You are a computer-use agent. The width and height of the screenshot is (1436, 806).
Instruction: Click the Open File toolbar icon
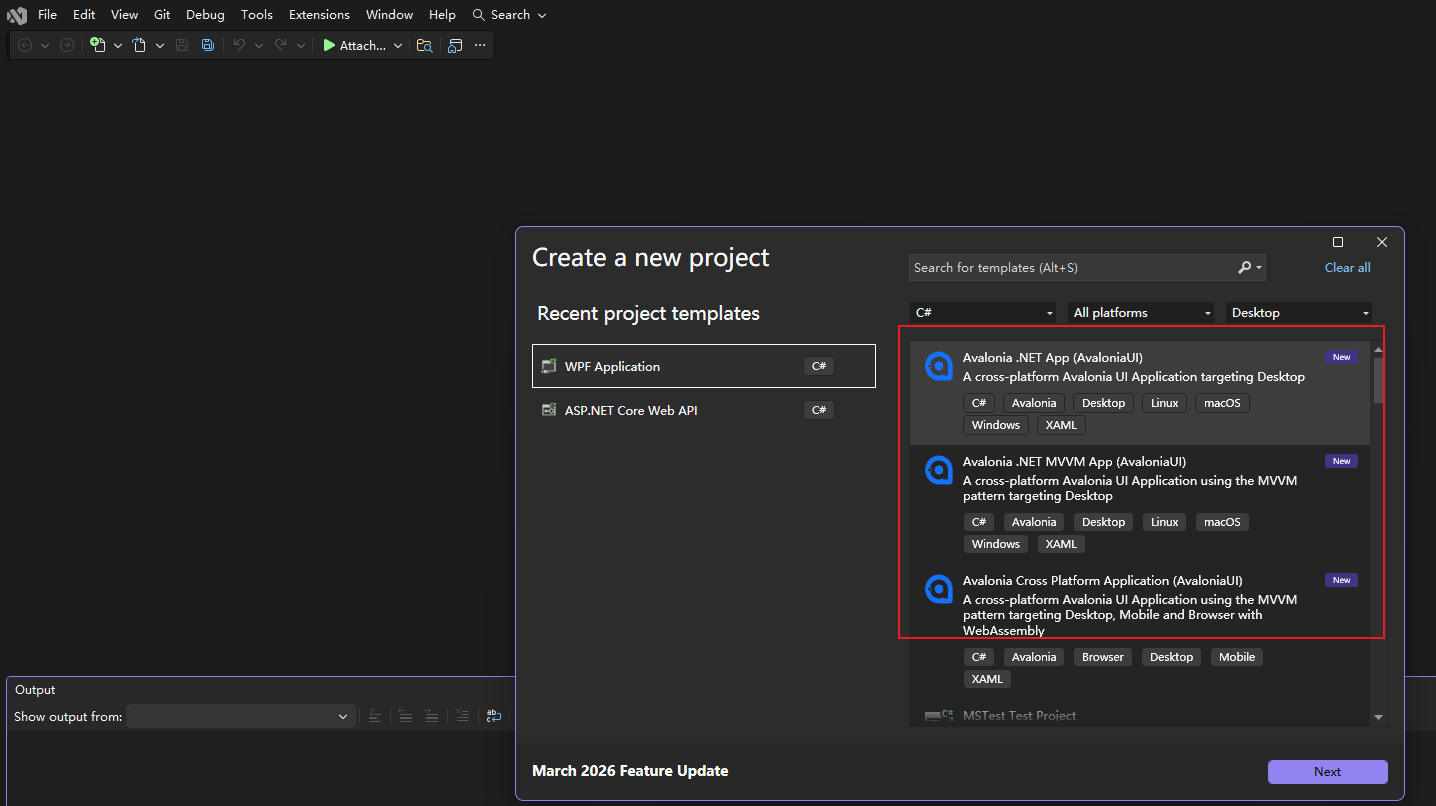click(x=140, y=45)
